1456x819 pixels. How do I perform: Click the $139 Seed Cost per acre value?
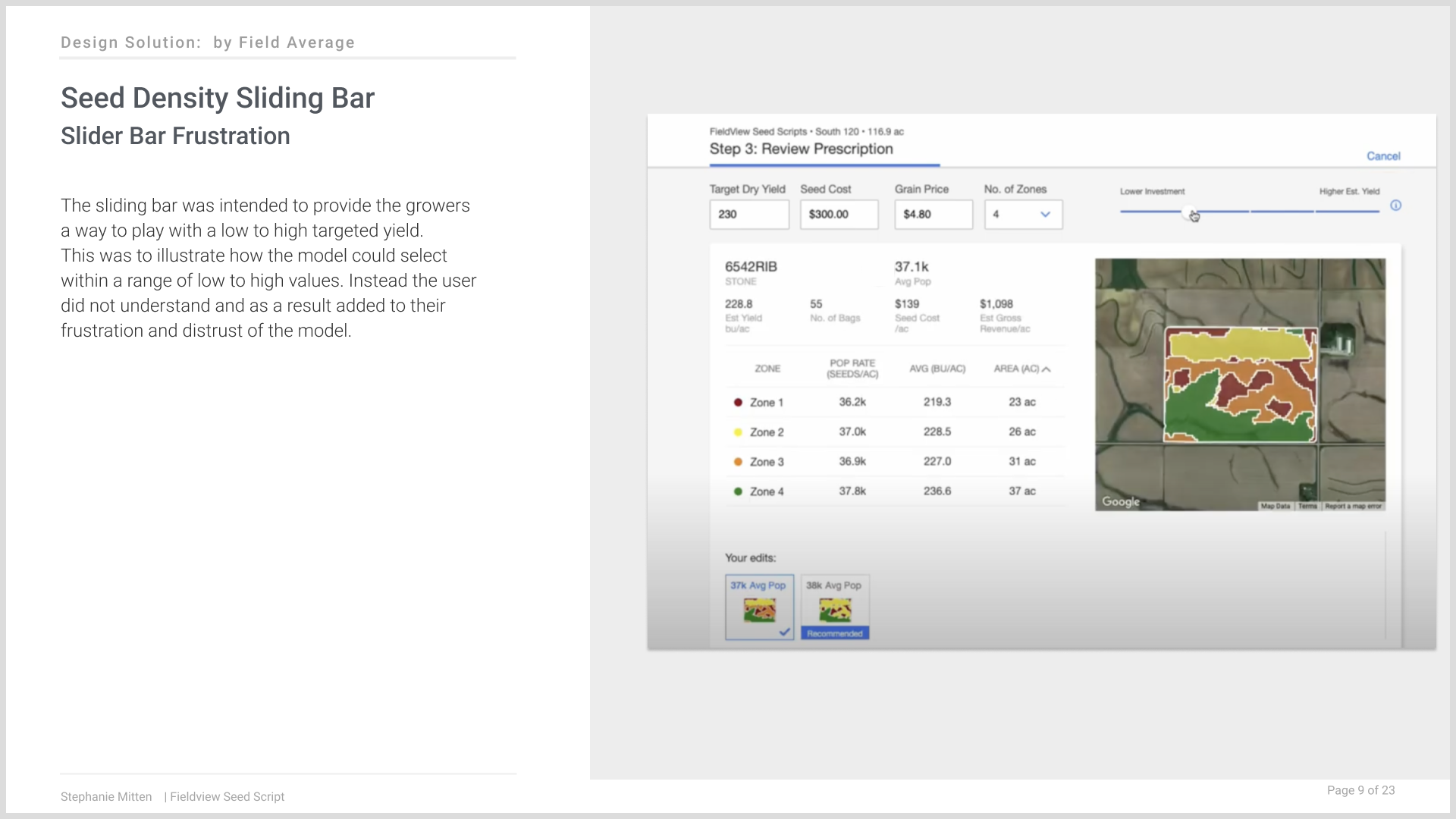point(907,304)
